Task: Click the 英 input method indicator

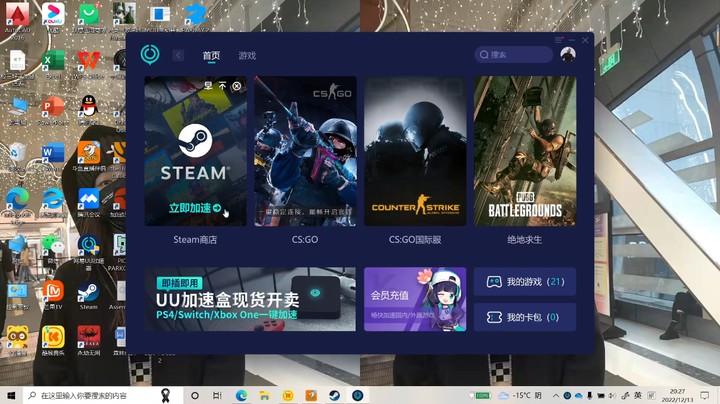Action: click(638, 395)
